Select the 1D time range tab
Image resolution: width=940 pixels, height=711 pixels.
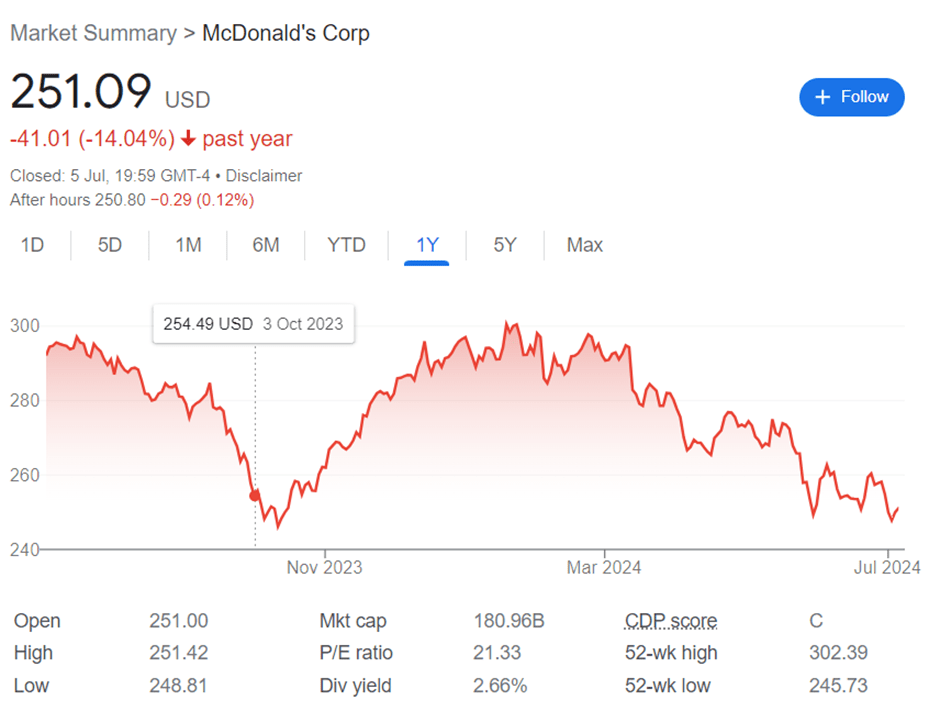coord(33,245)
